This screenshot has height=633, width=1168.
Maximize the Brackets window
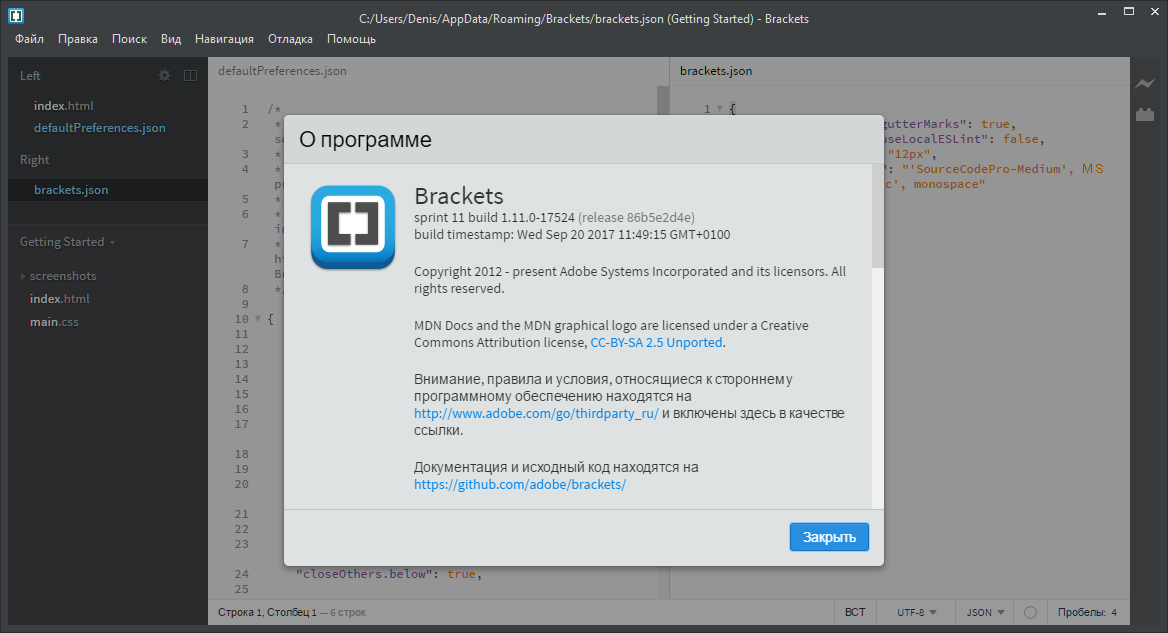1129,12
